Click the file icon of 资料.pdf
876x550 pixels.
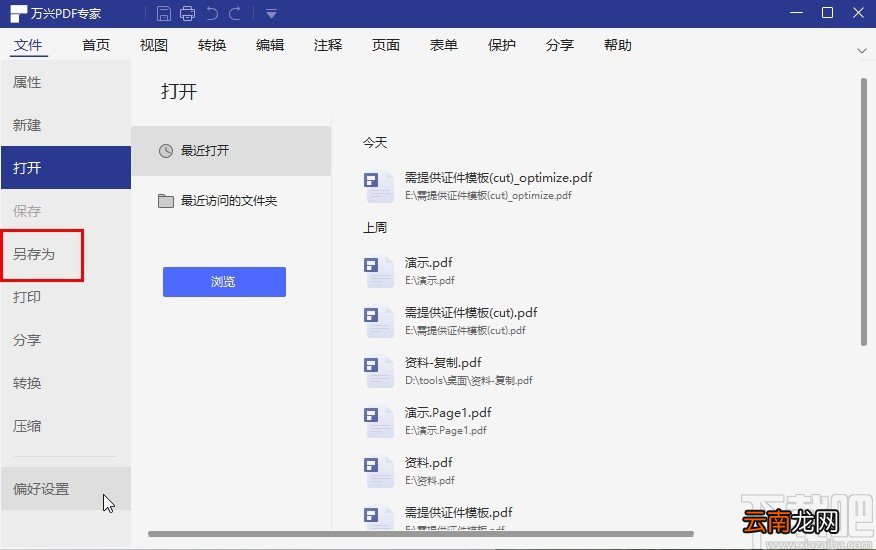(x=379, y=471)
